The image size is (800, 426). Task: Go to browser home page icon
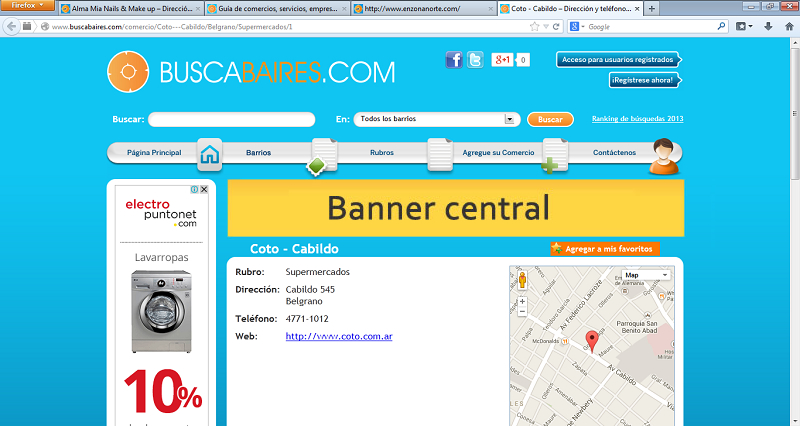789,27
